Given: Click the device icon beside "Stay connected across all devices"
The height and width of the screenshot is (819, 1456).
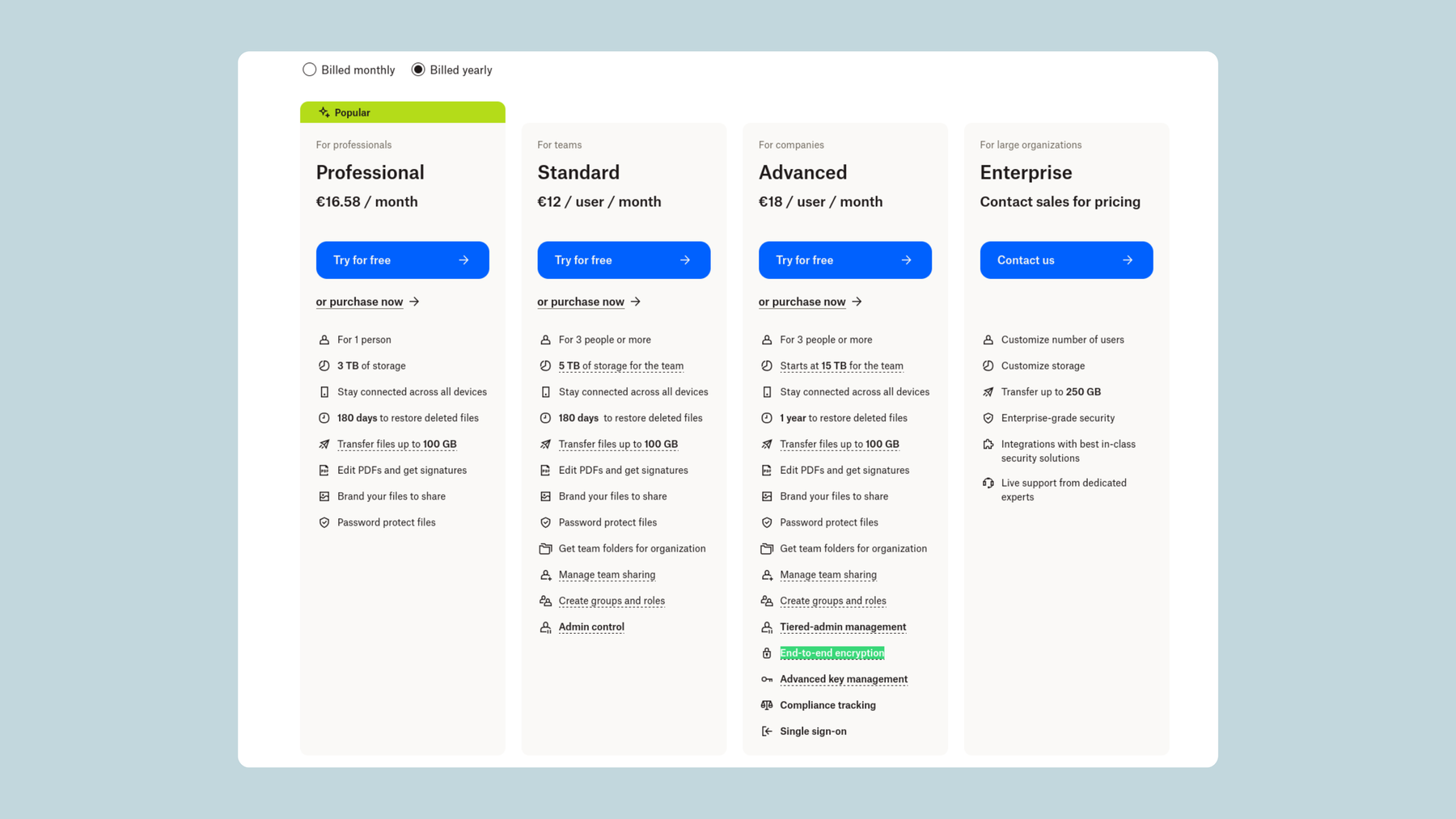Looking at the screenshot, I should [324, 391].
